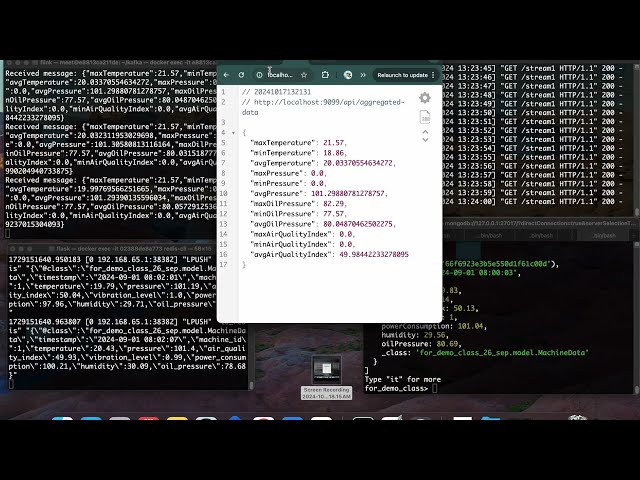The height and width of the screenshot is (480, 640).
Task: Click the localhost:9099 aggregated-data URL comment
Action: pos(323,107)
